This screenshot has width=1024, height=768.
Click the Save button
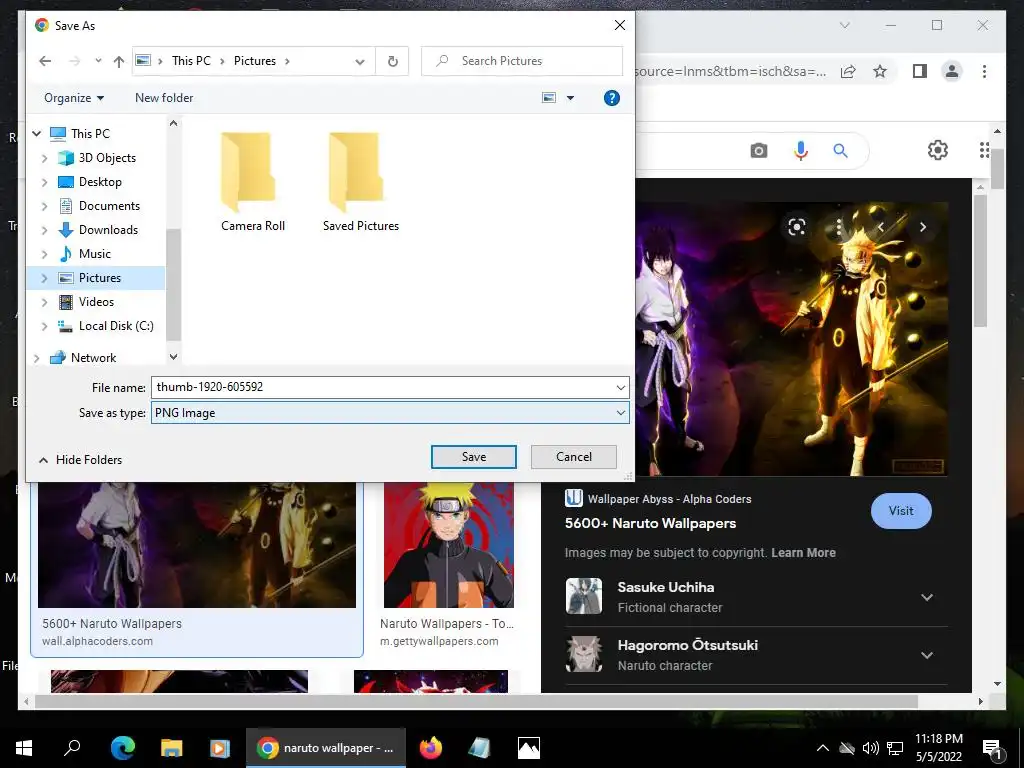473,457
